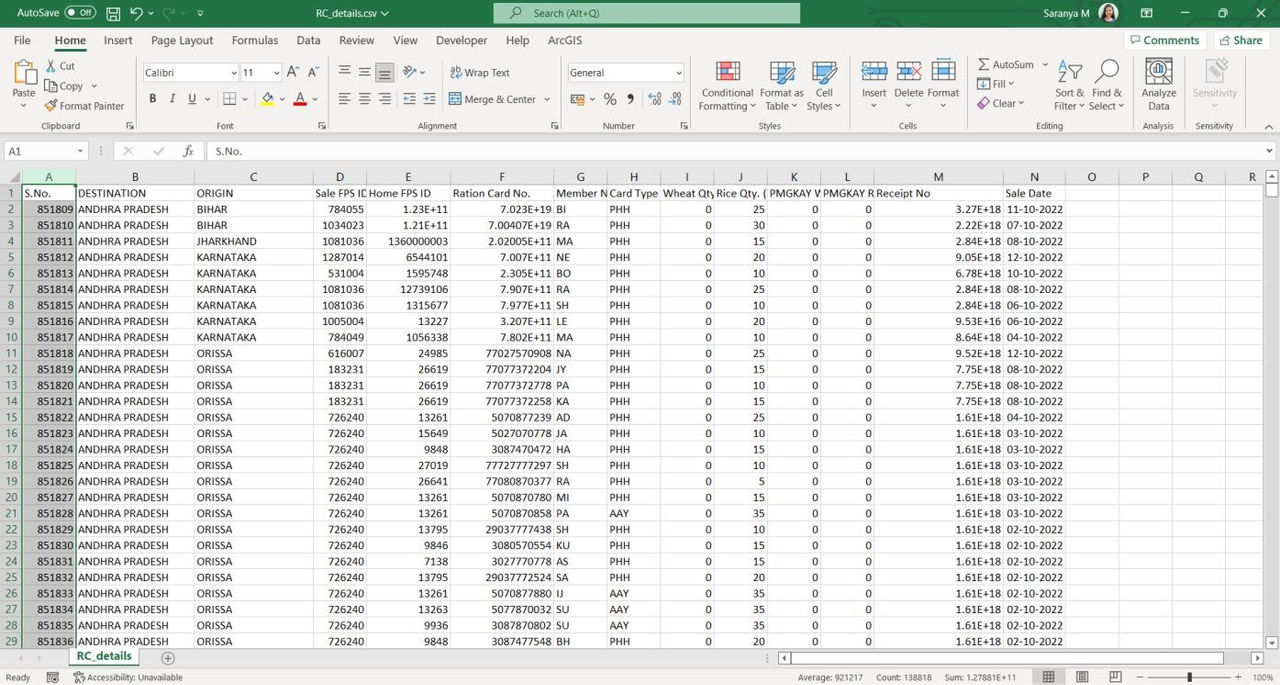The image size is (1280, 685).
Task: Expand the Name Box dropdown arrow
Action: [80, 151]
